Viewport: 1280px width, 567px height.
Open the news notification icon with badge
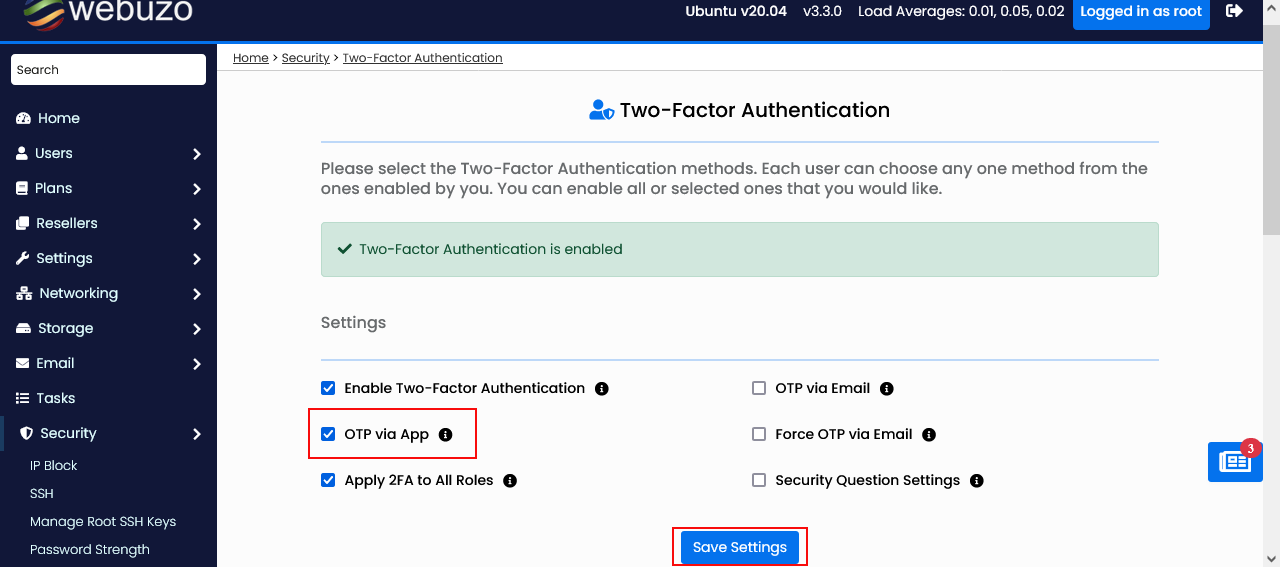1235,461
